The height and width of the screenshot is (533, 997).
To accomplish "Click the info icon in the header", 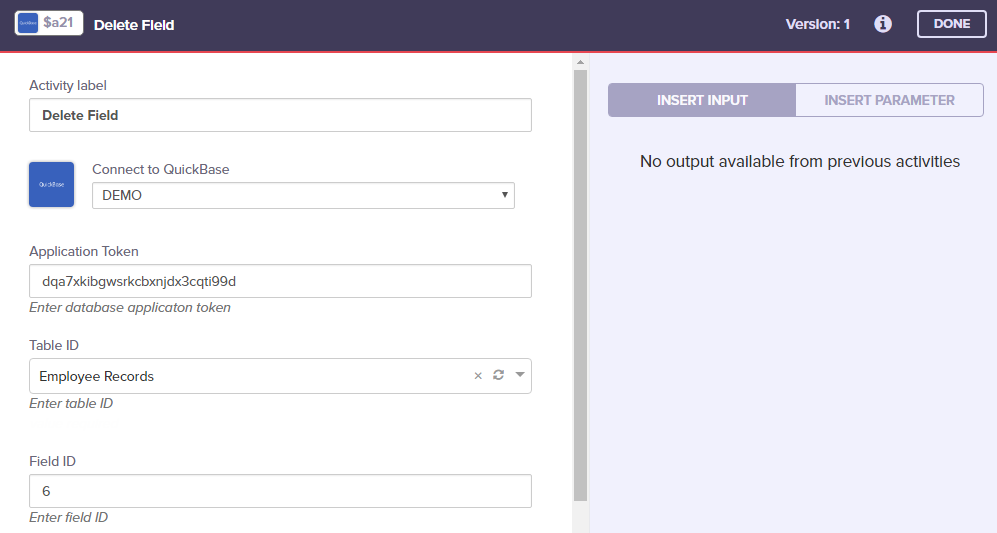I will tap(883, 24).
